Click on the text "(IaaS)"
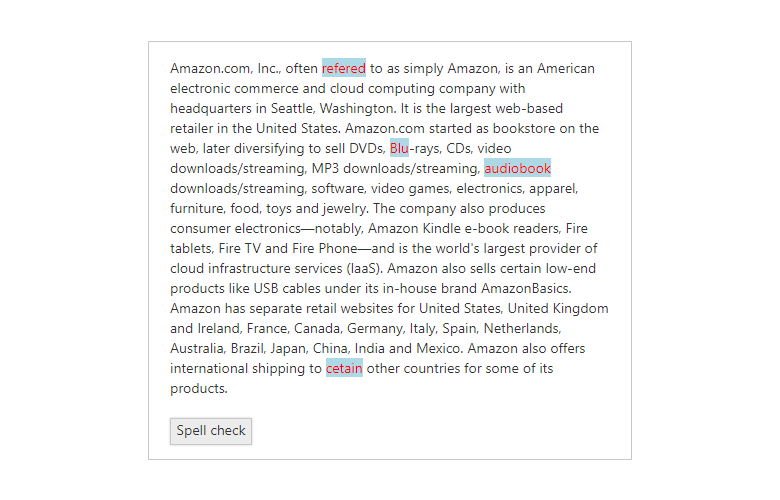This screenshot has height=500, width=780. (x=364, y=269)
